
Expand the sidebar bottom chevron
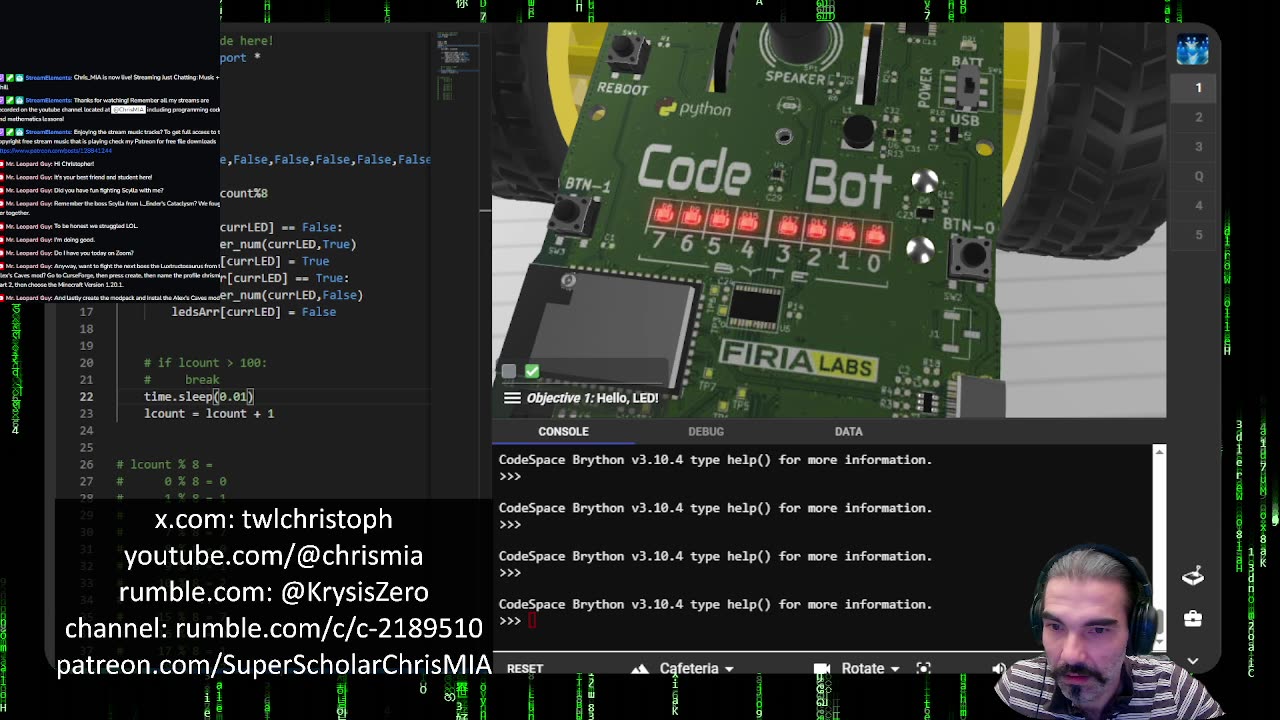tap(1192, 661)
